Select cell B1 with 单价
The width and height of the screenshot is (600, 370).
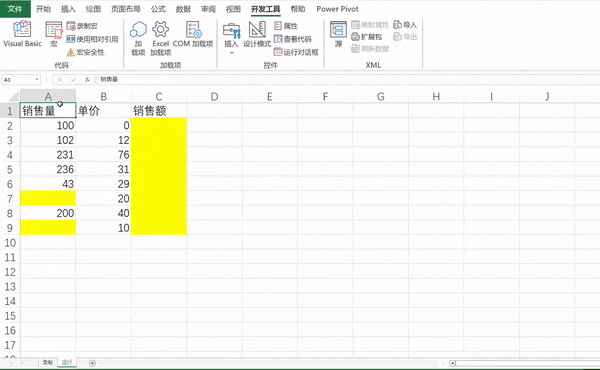coord(103,111)
